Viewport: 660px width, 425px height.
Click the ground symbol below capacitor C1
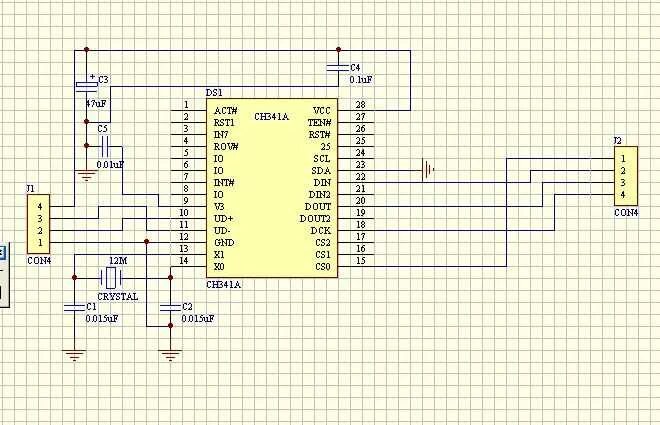tap(75, 356)
